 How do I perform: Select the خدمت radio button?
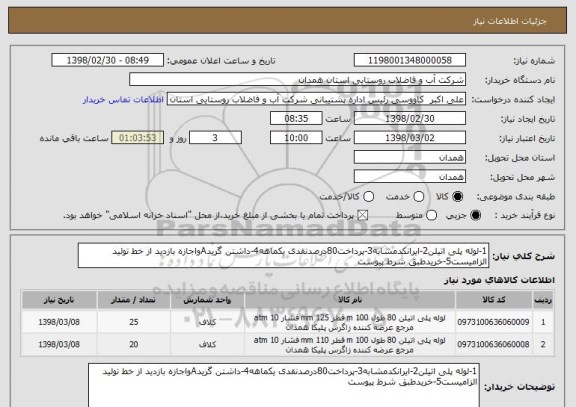pos(418,197)
